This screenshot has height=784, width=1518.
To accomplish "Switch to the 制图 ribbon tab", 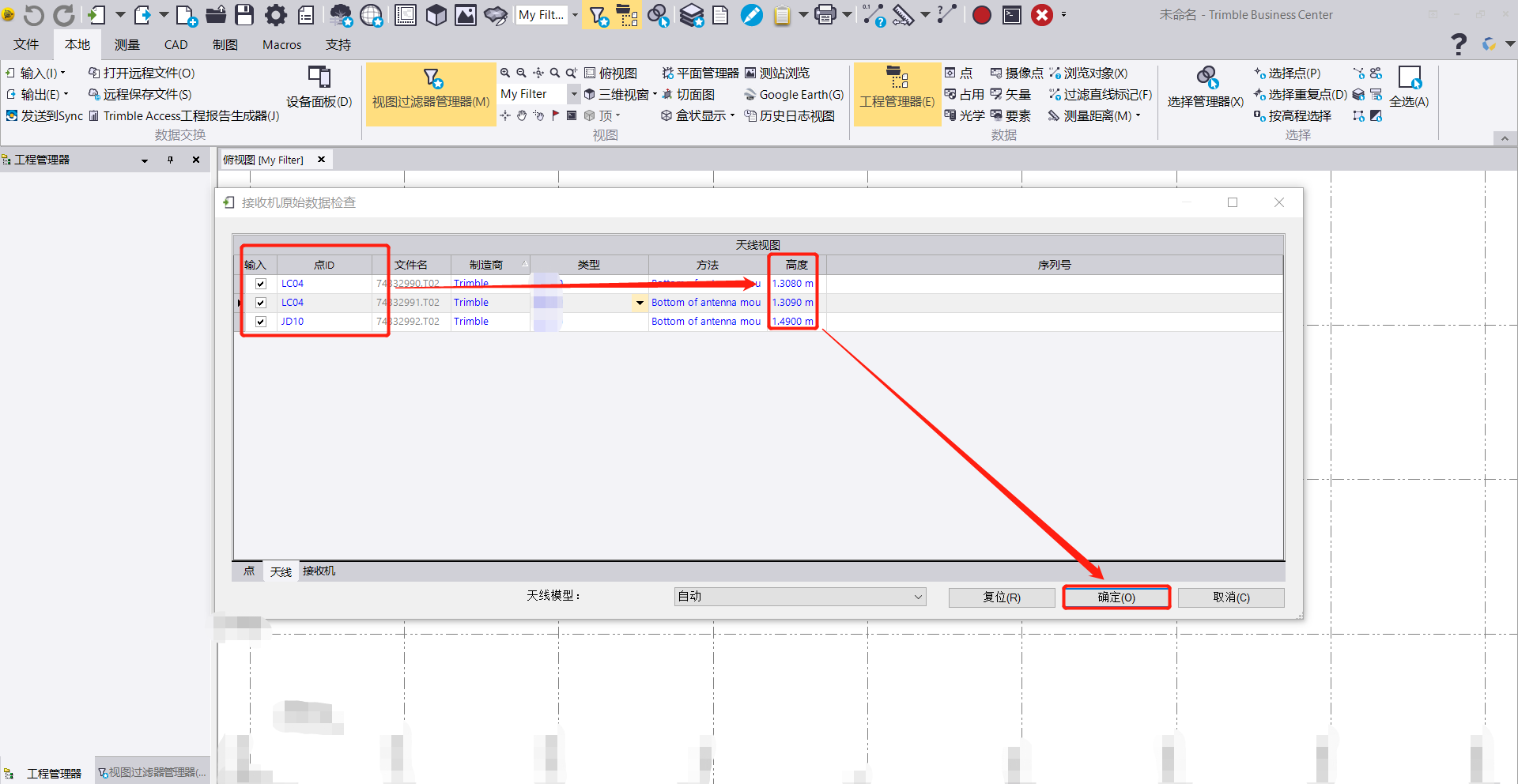I will tap(225, 45).
